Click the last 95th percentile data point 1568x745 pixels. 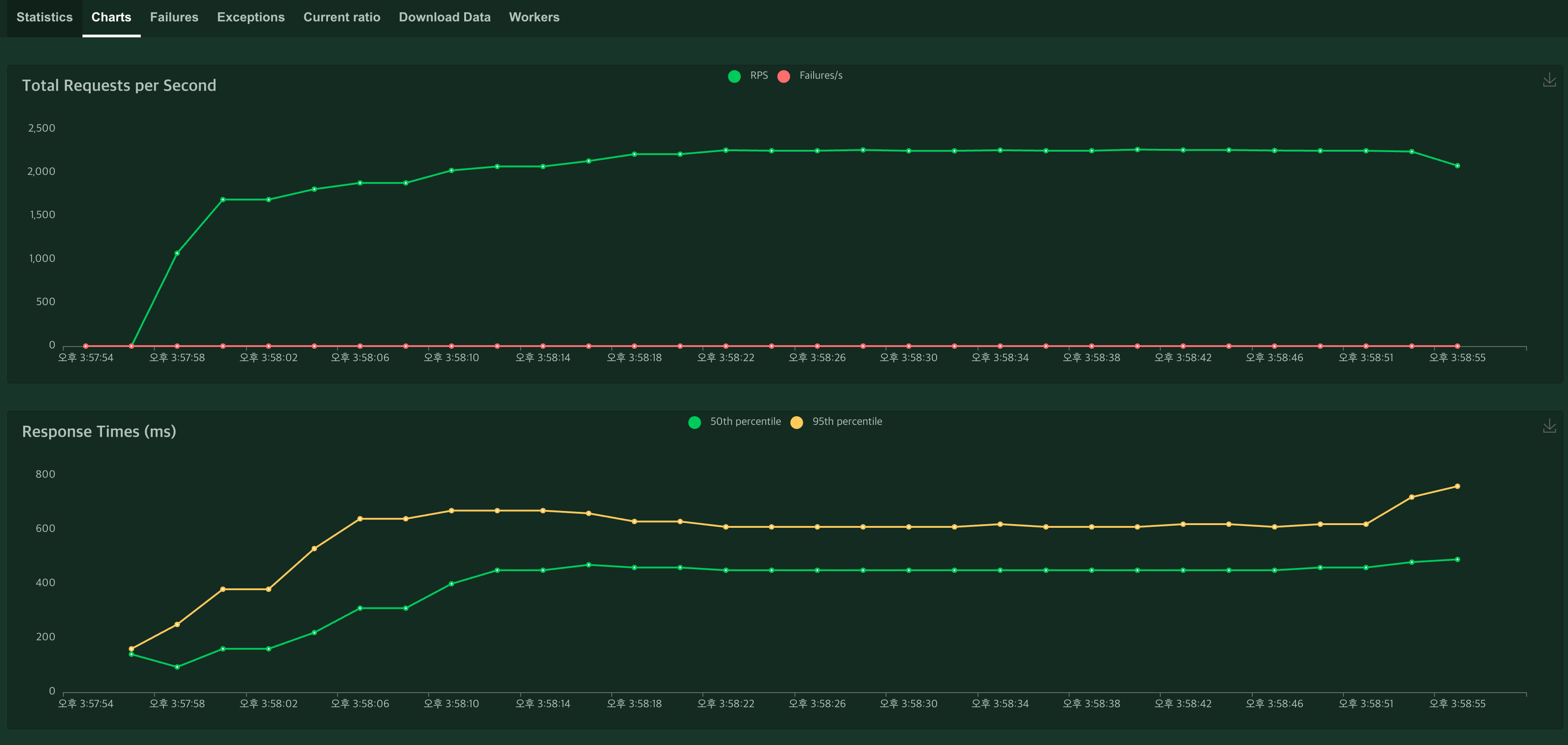point(1457,486)
